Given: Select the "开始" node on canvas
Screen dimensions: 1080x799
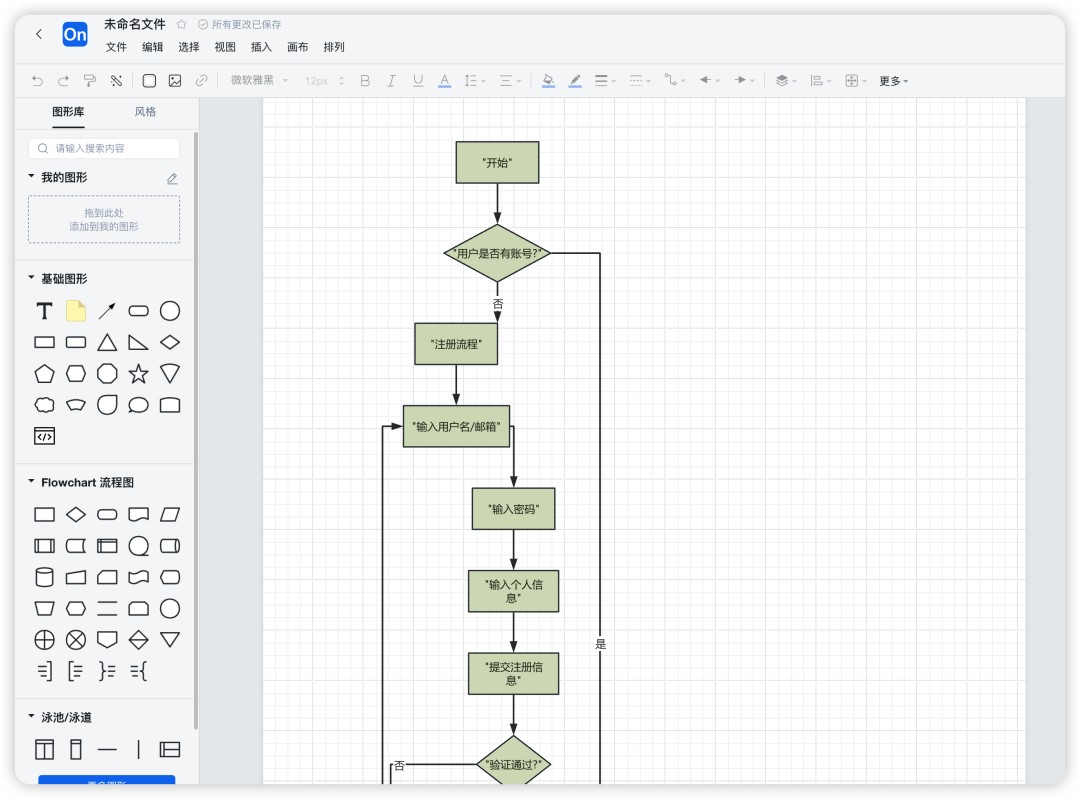Looking at the screenshot, I should pyautogui.click(x=497, y=163).
